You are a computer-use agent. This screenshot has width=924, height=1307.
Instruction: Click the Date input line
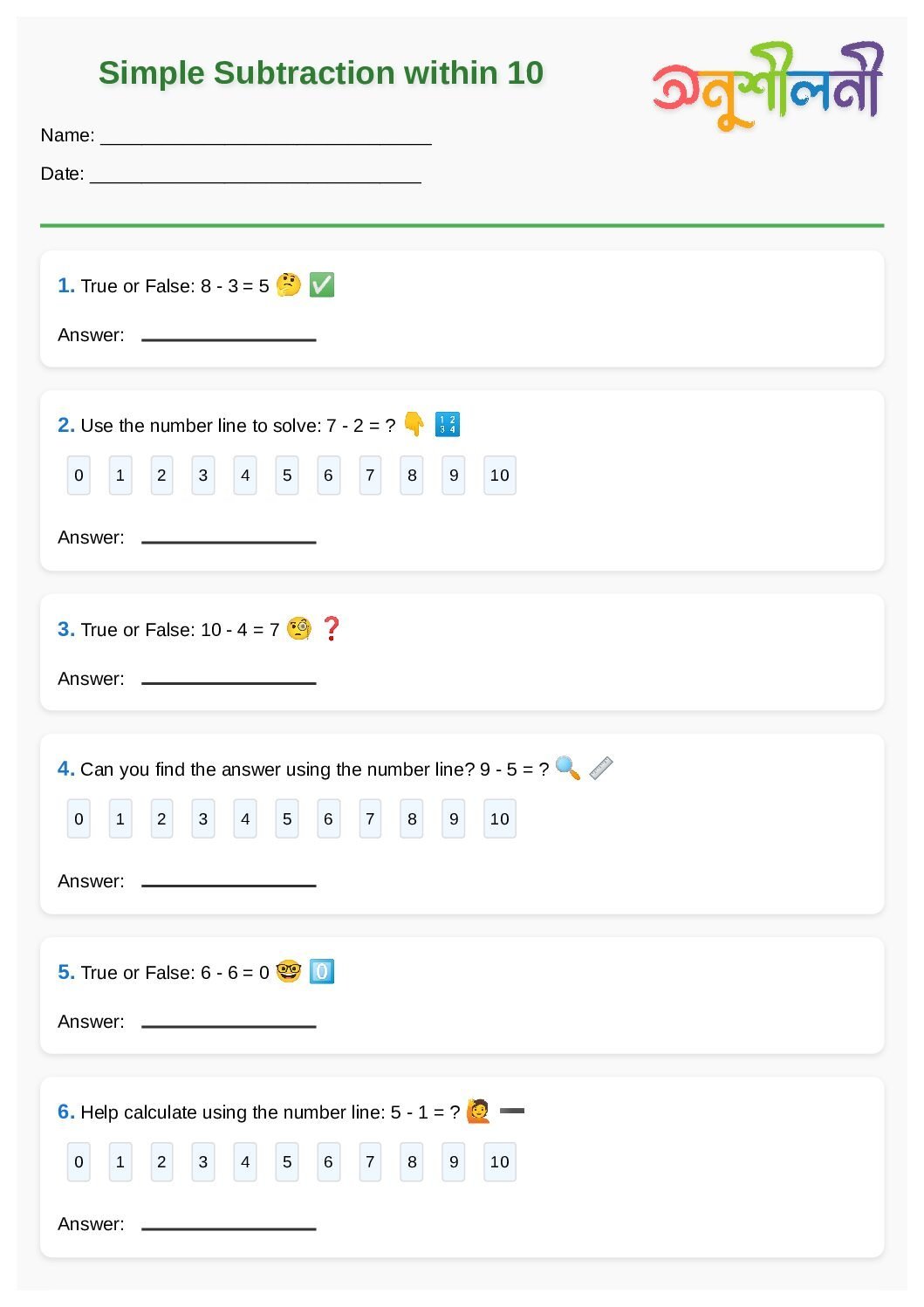pos(256,176)
